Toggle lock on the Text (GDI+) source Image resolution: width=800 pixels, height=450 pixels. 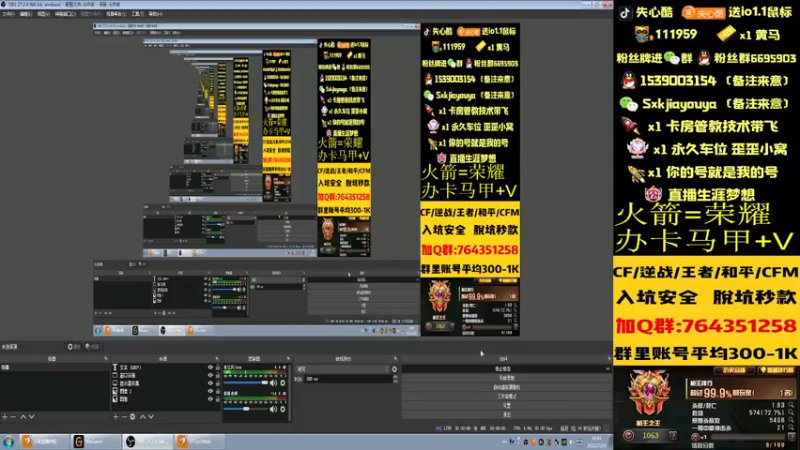[x=218, y=367]
